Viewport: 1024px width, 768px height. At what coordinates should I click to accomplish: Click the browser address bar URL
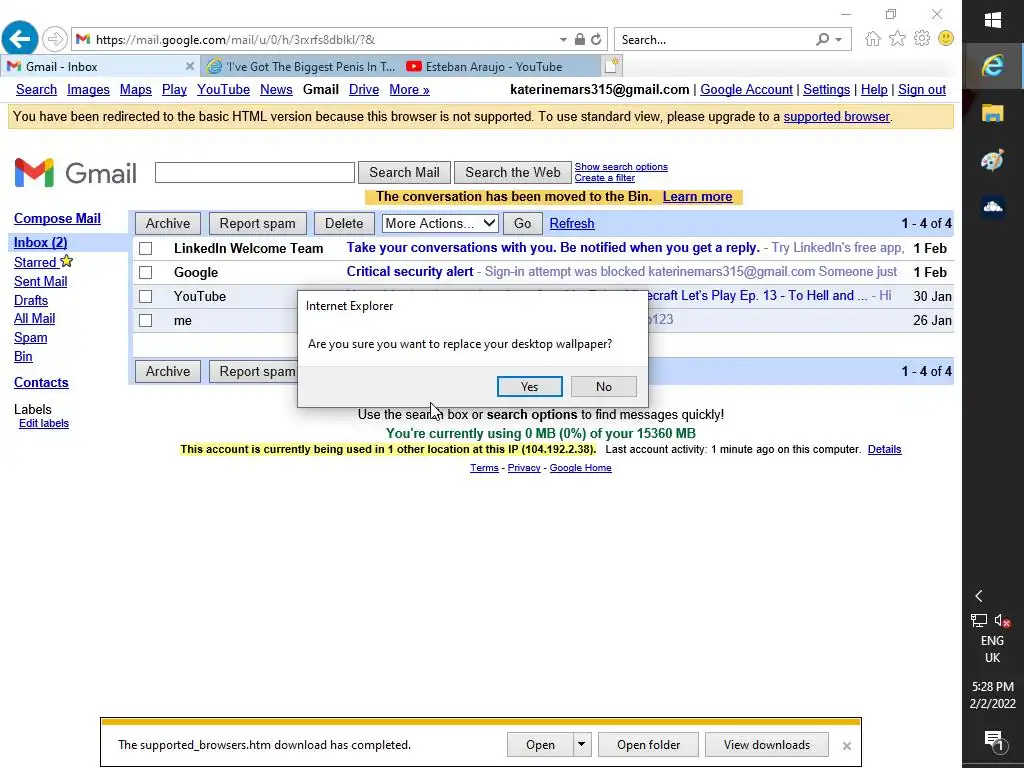point(236,40)
